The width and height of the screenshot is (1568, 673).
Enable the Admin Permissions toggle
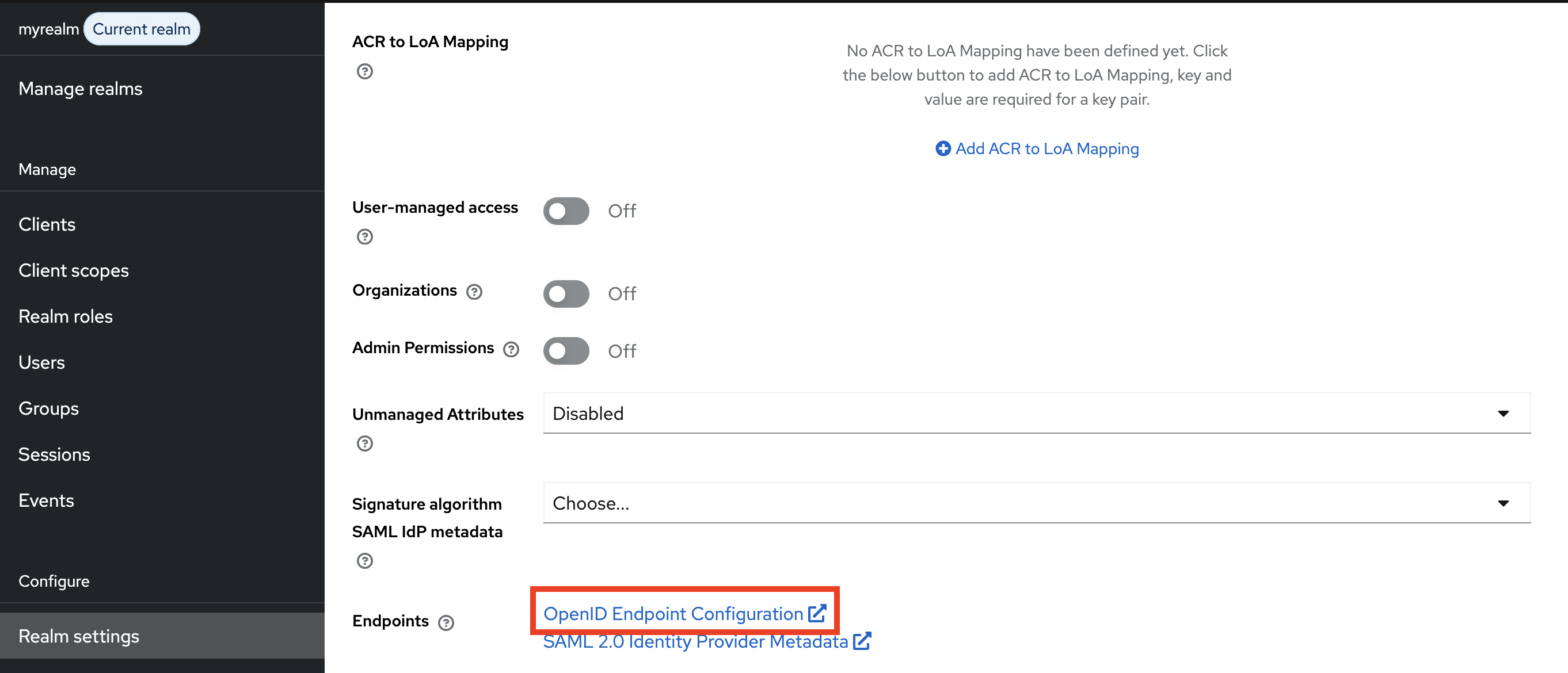566,351
